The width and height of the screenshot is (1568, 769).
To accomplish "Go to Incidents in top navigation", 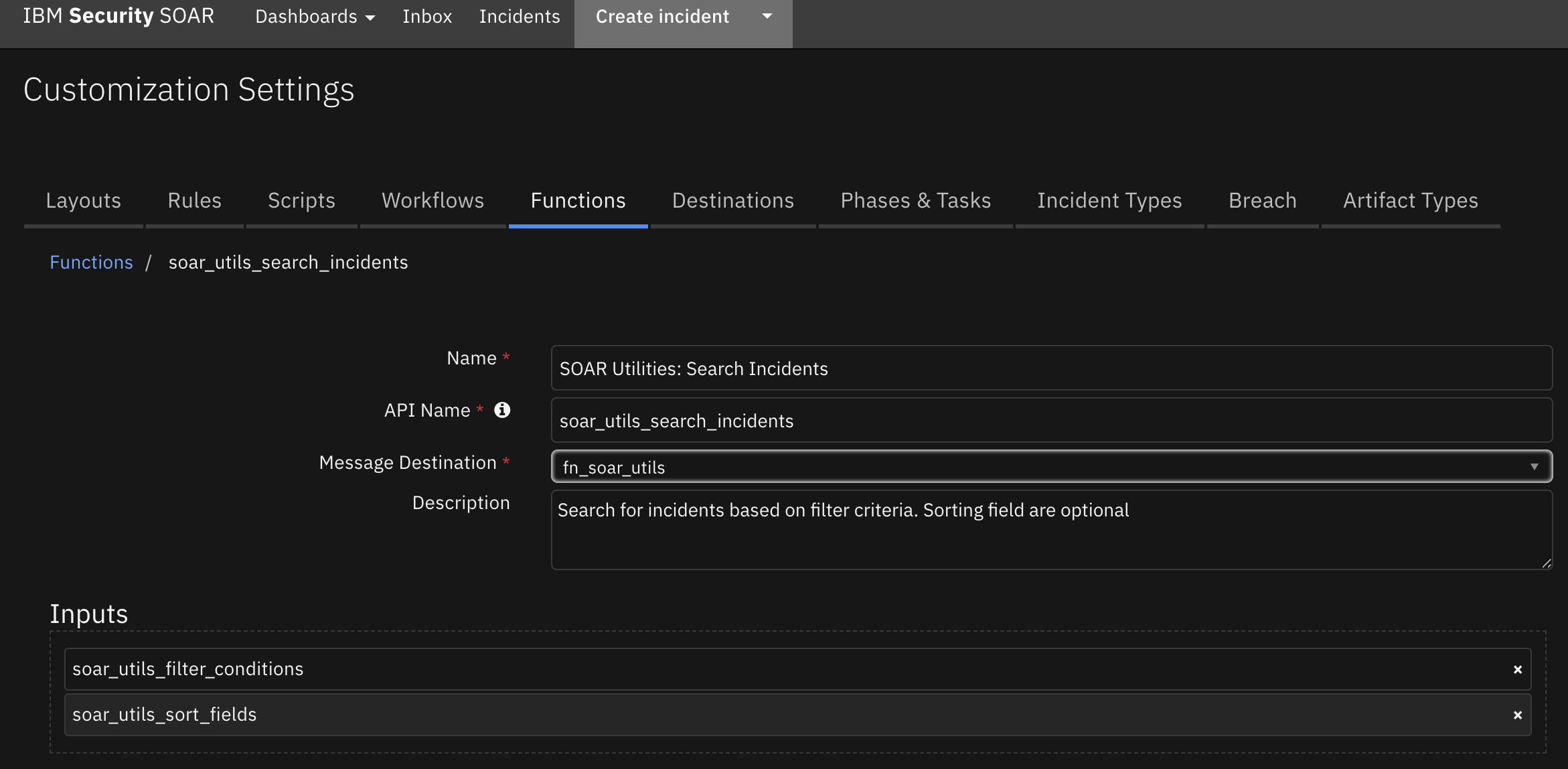I will (520, 16).
